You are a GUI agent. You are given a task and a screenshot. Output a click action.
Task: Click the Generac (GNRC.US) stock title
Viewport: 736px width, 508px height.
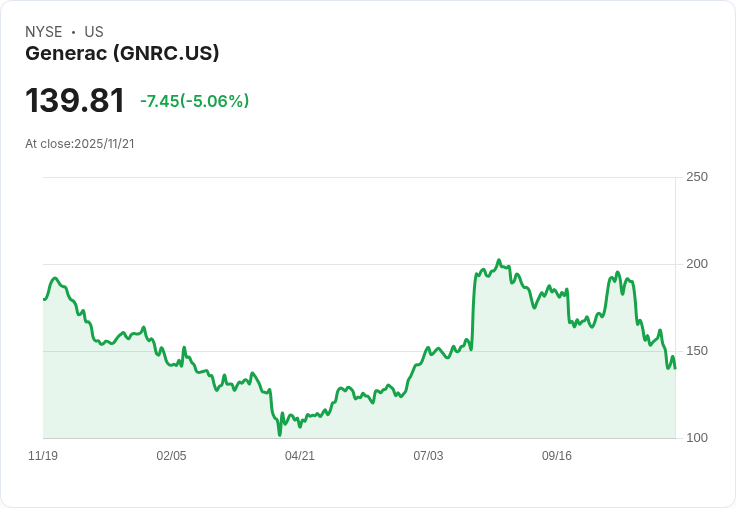tap(122, 54)
